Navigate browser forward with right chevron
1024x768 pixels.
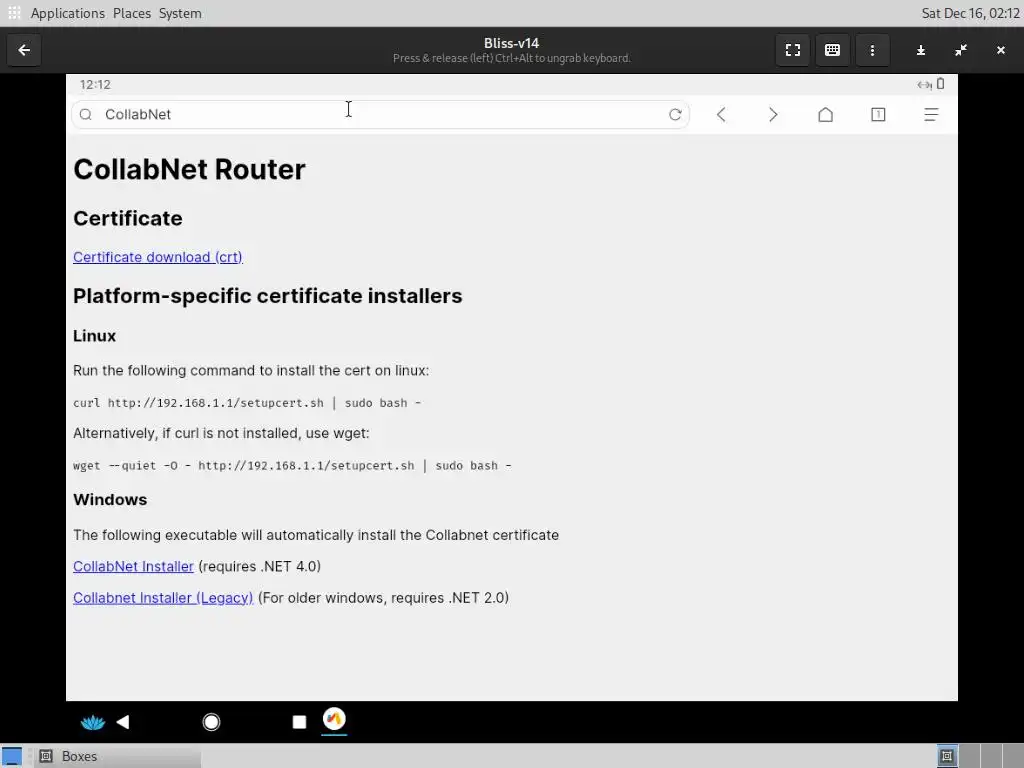(773, 115)
